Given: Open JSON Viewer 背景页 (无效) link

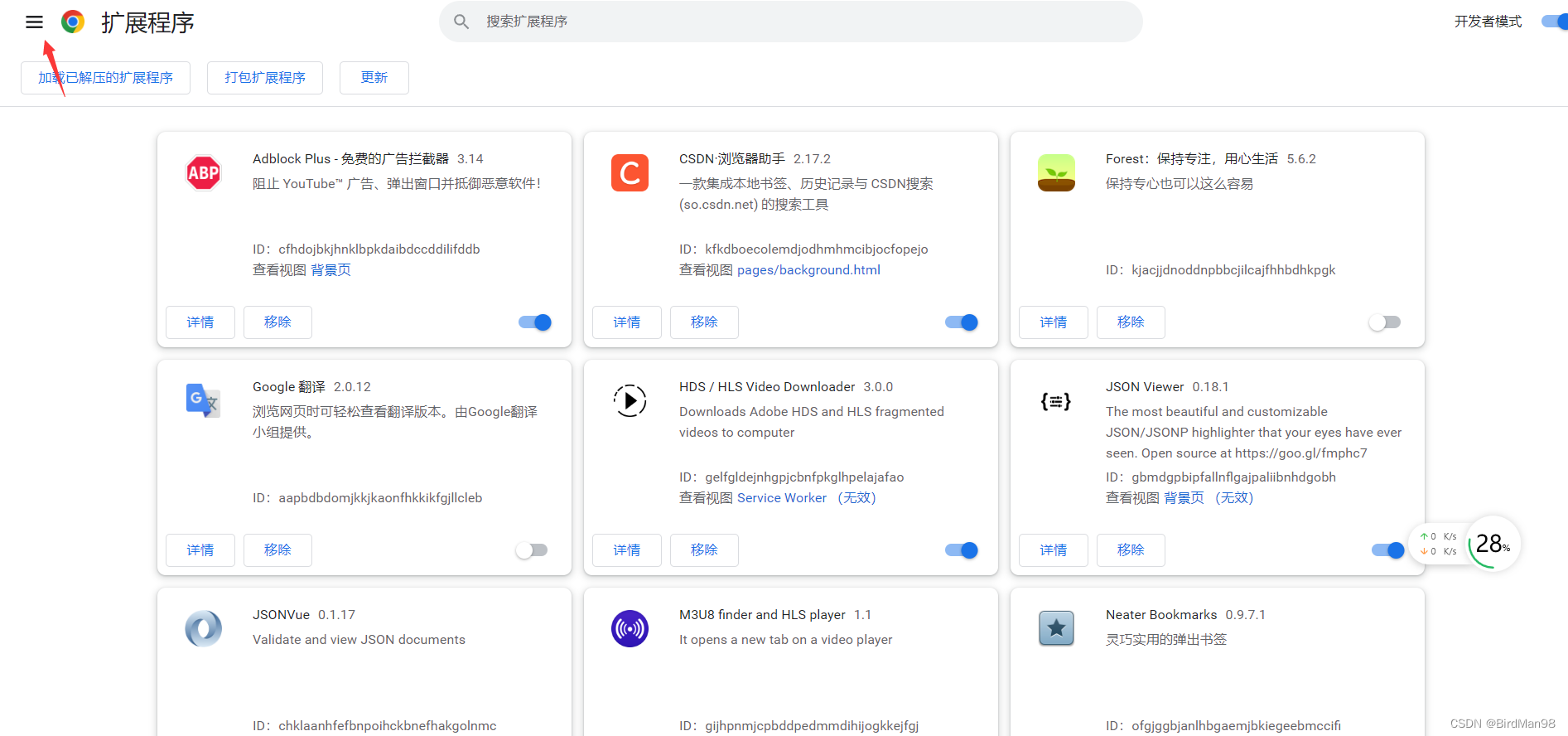Looking at the screenshot, I should pos(1209,498).
